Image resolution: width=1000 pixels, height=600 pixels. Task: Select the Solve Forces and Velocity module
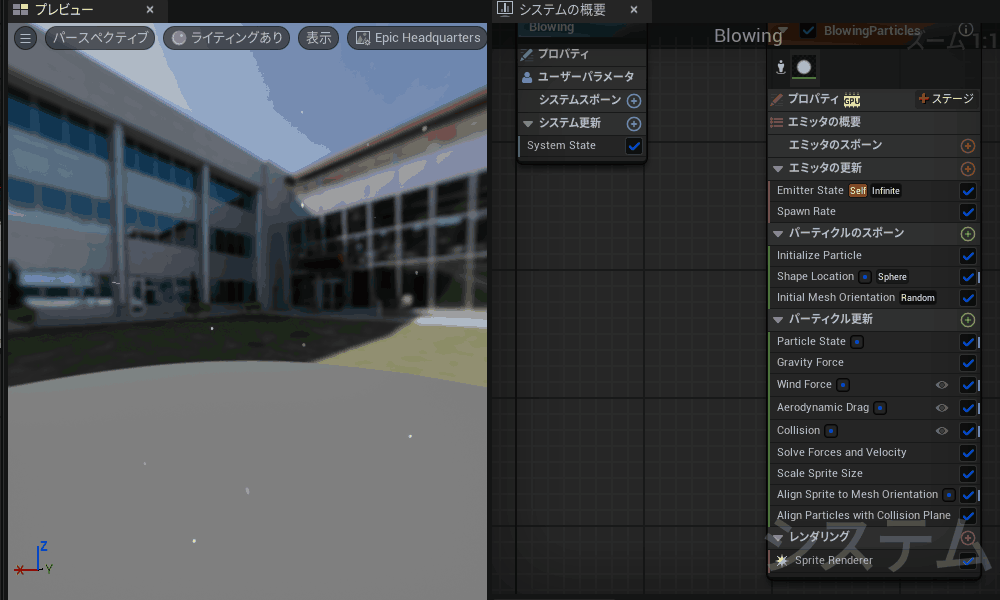click(x=841, y=452)
